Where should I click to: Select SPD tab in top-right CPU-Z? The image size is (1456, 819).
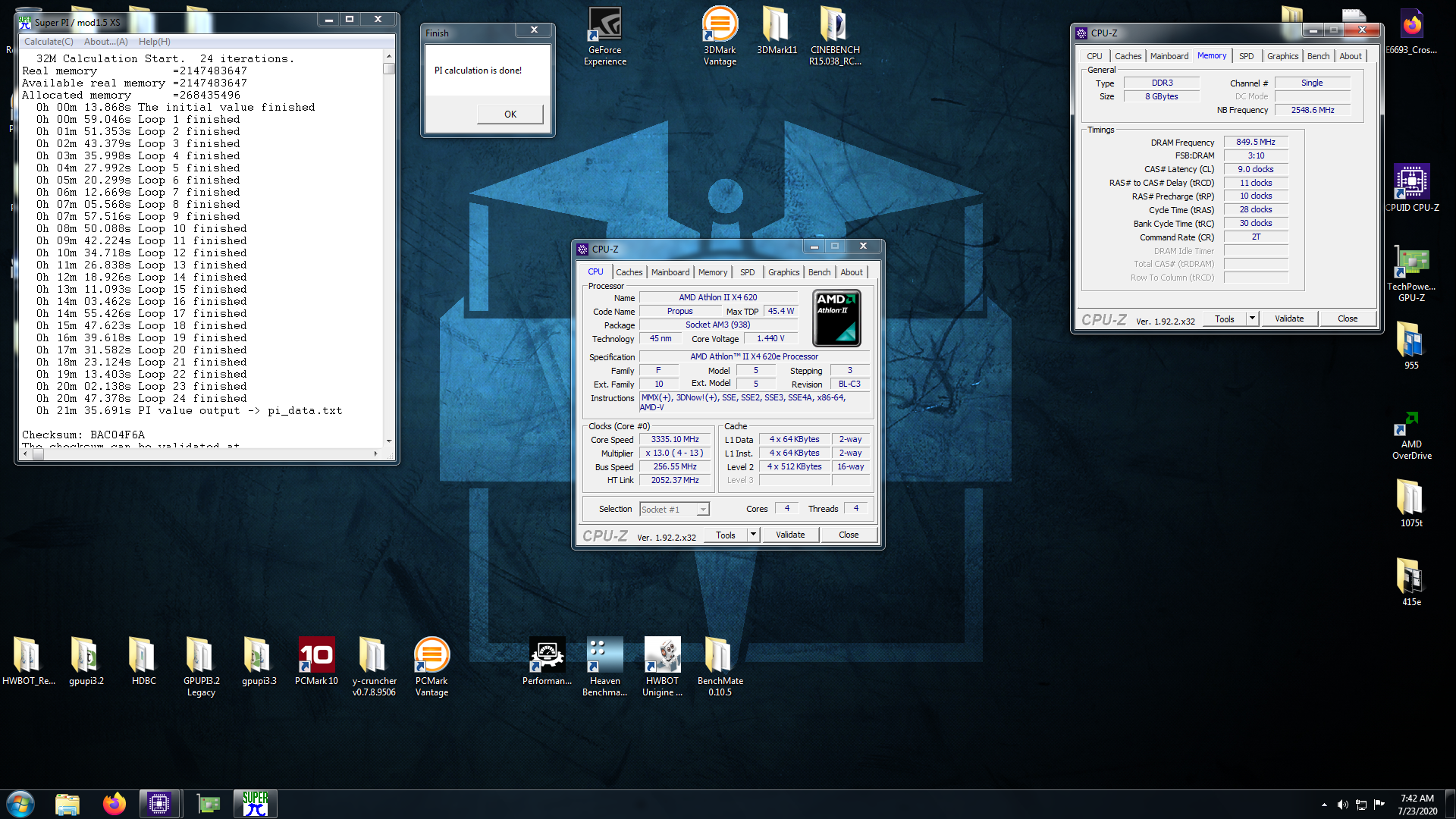(1246, 56)
